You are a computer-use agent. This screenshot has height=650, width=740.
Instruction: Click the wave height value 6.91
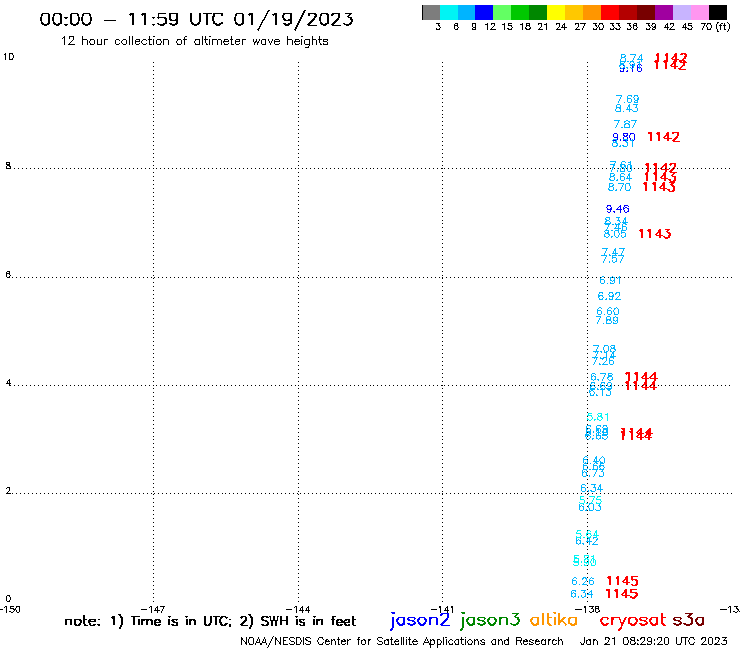pyautogui.click(x=610, y=280)
